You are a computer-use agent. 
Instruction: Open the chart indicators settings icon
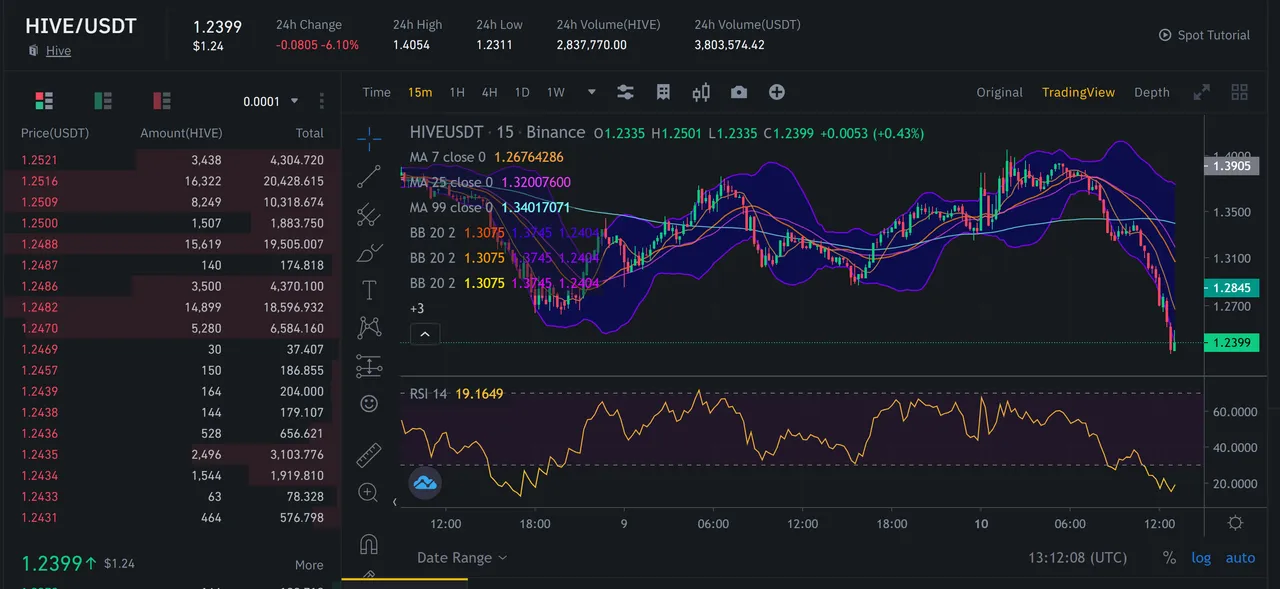(625, 92)
